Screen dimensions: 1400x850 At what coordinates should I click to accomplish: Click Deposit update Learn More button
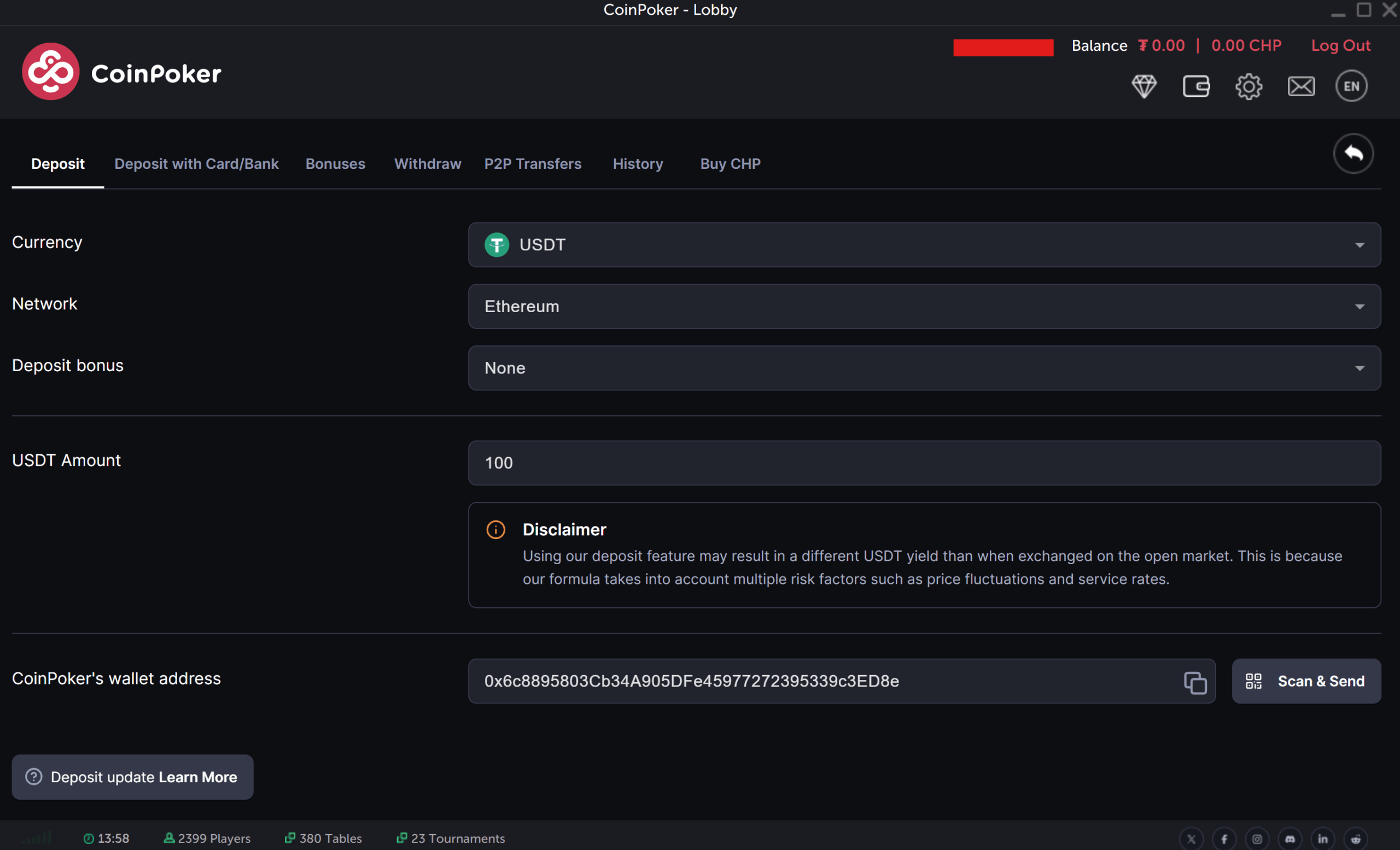point(132,777)
